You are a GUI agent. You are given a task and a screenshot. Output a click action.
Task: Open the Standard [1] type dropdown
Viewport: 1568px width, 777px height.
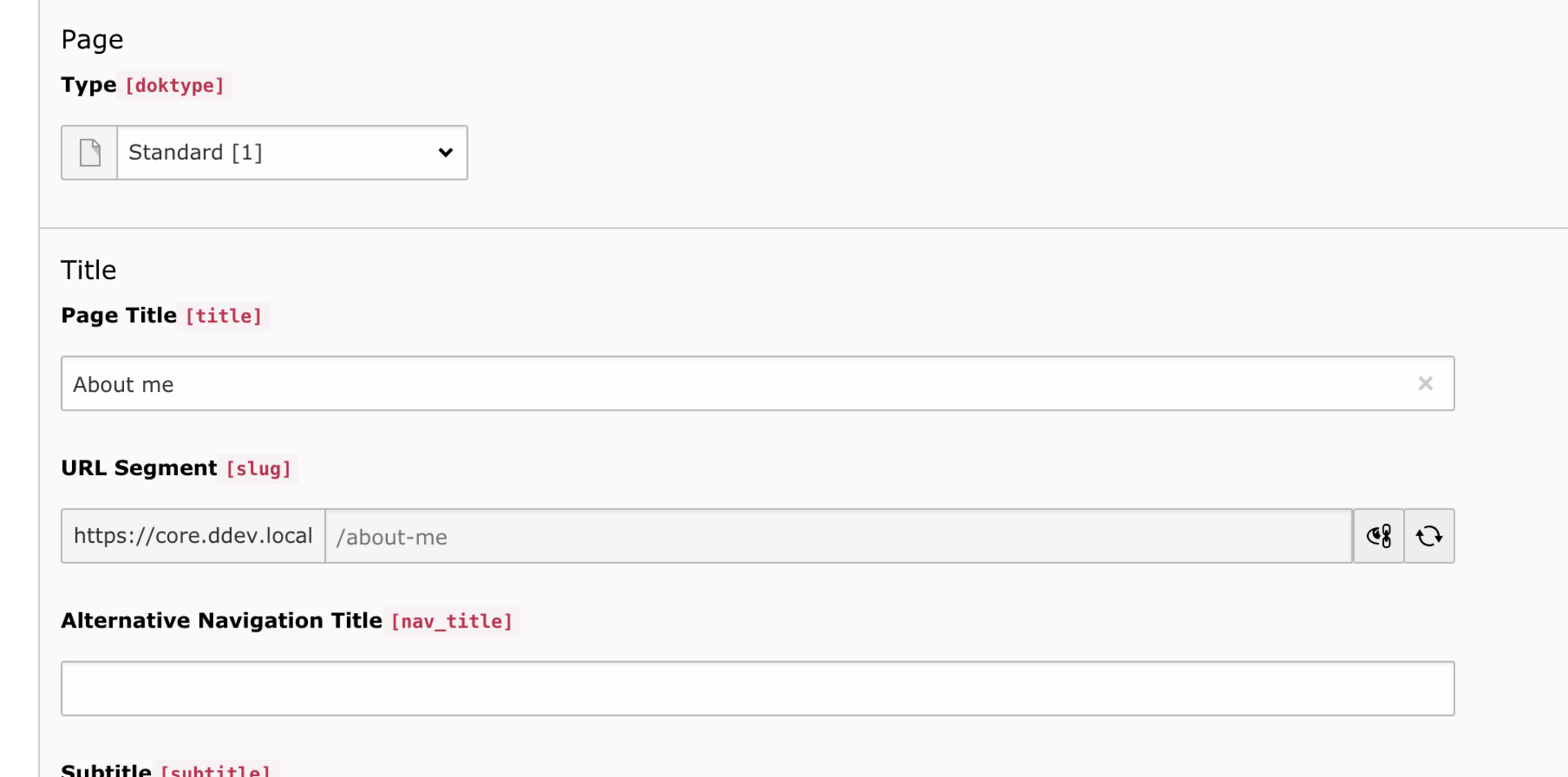tap(278, 153)
